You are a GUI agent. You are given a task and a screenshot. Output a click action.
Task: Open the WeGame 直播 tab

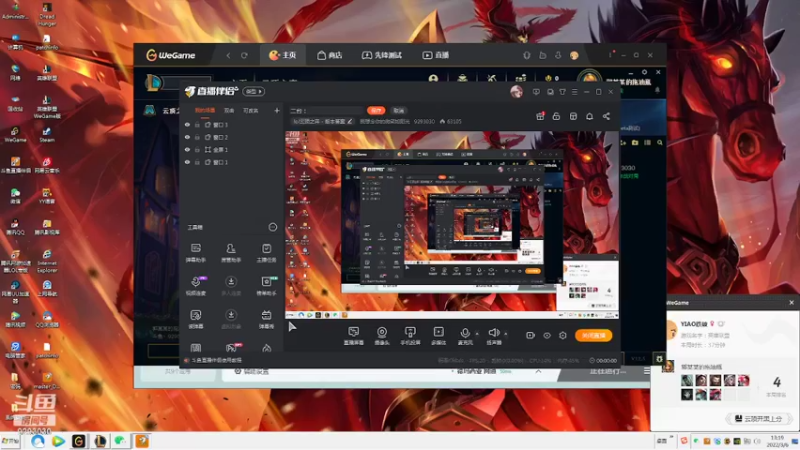pyautogui.click(x=435, y=55)
